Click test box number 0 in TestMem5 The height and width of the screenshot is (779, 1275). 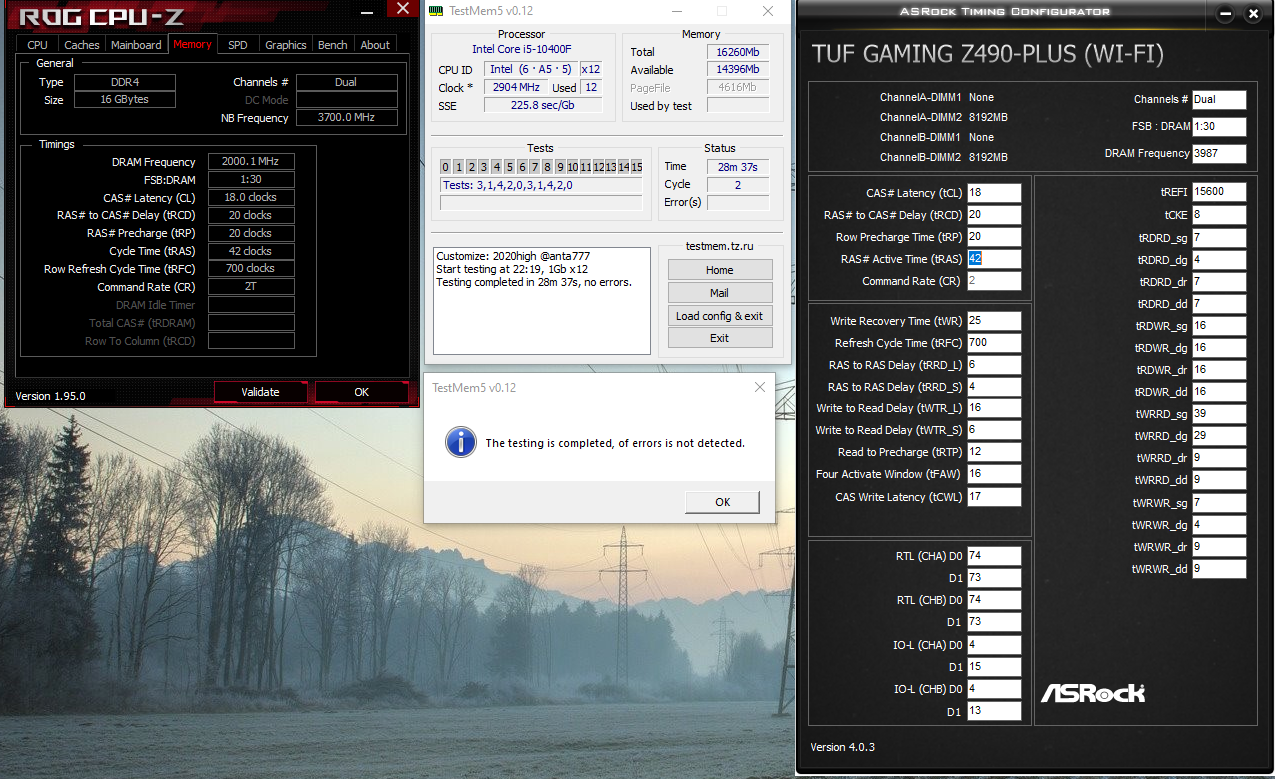[x=446, y=167]
